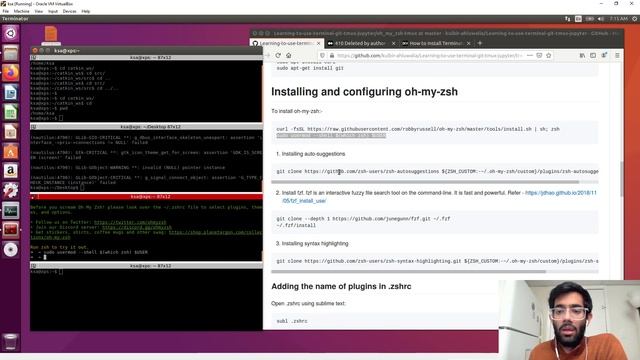Click the Twitter link in terminal output
This screenshot has height=360, width=640.
pos(130,222)
